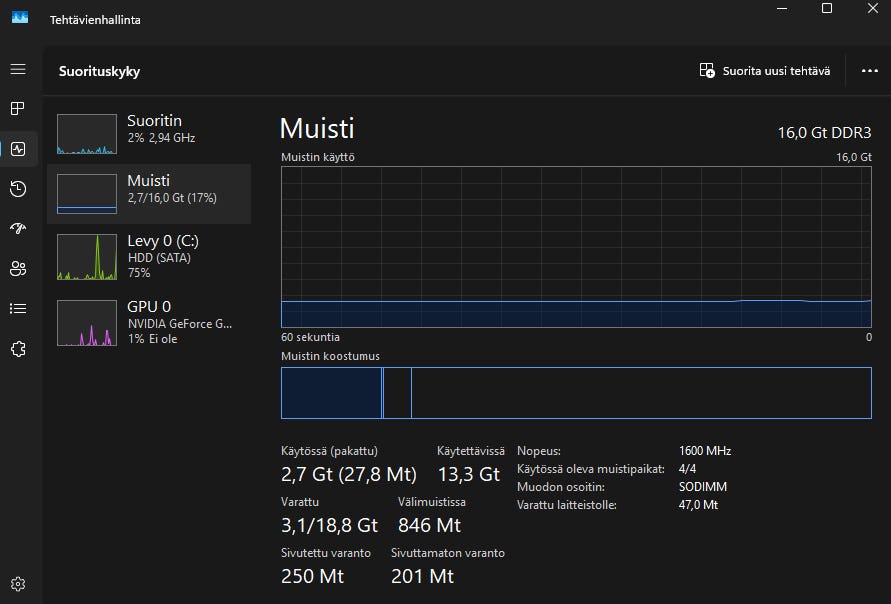The image size is (891, 604).
Task: Click the Suorita uusi tehtävä button
Action: coord(765,71)
